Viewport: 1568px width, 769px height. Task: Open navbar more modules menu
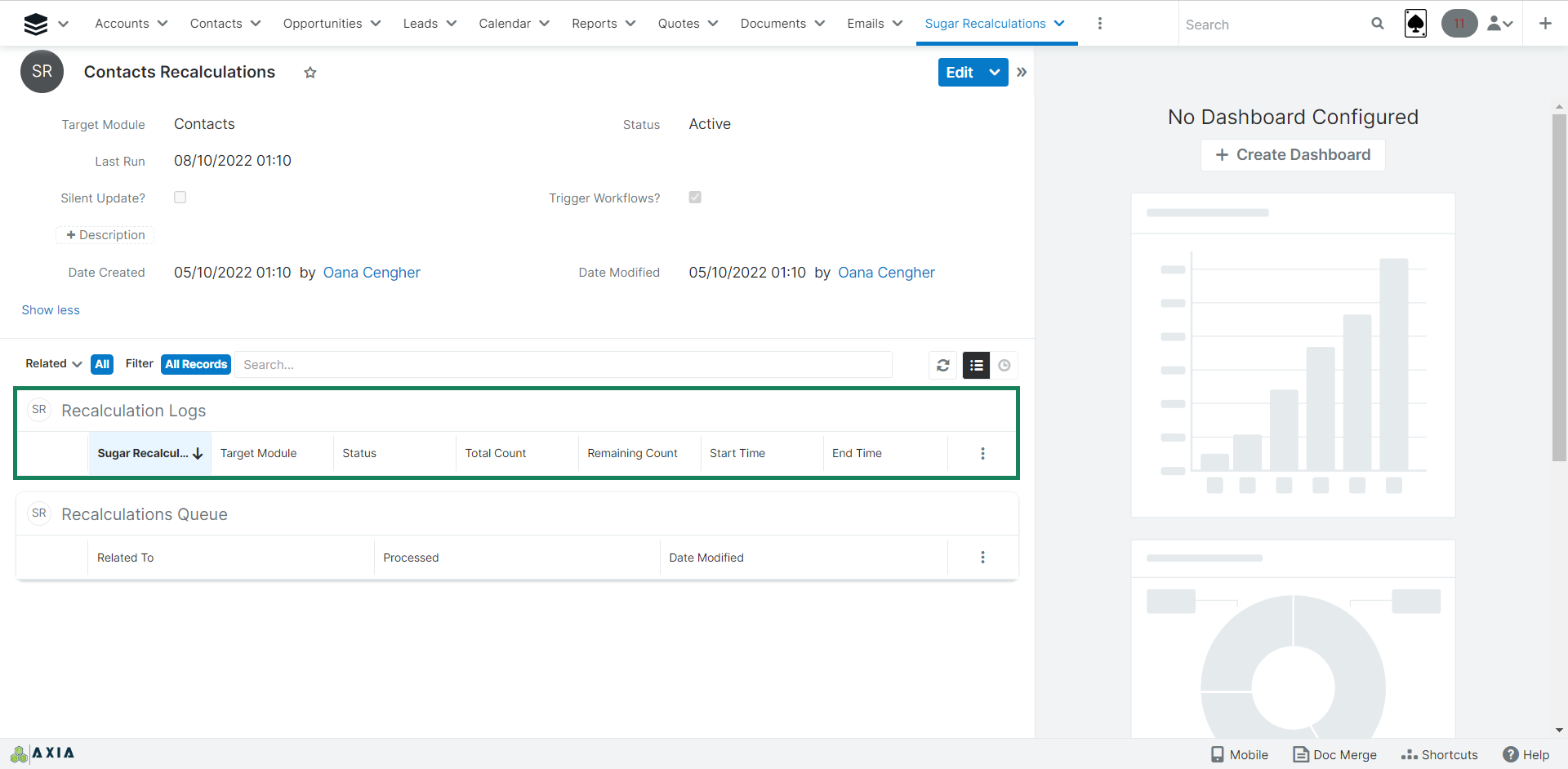click(x=1100, y=24)
